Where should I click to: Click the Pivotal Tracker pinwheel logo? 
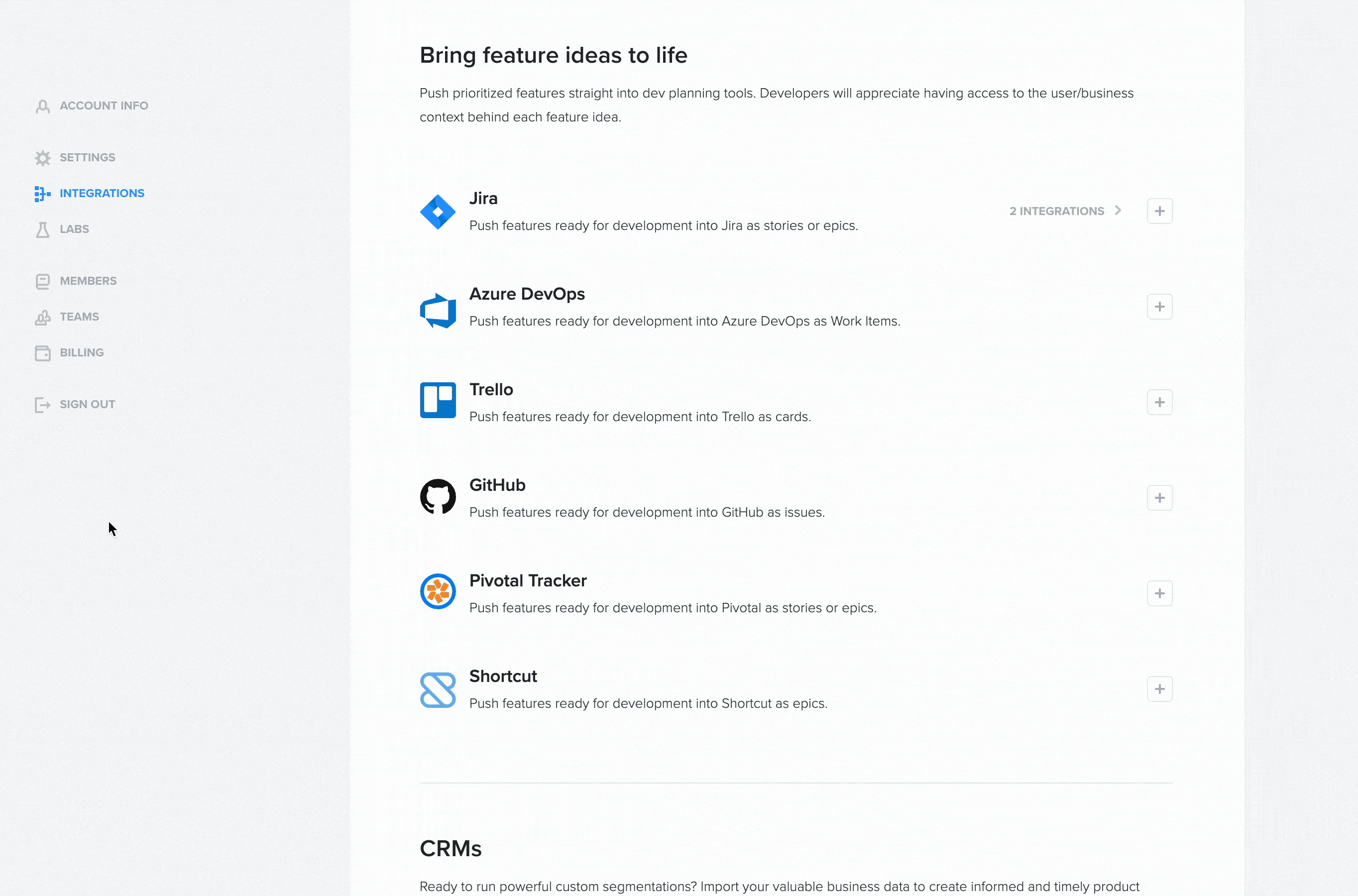[x=437, y=591]
